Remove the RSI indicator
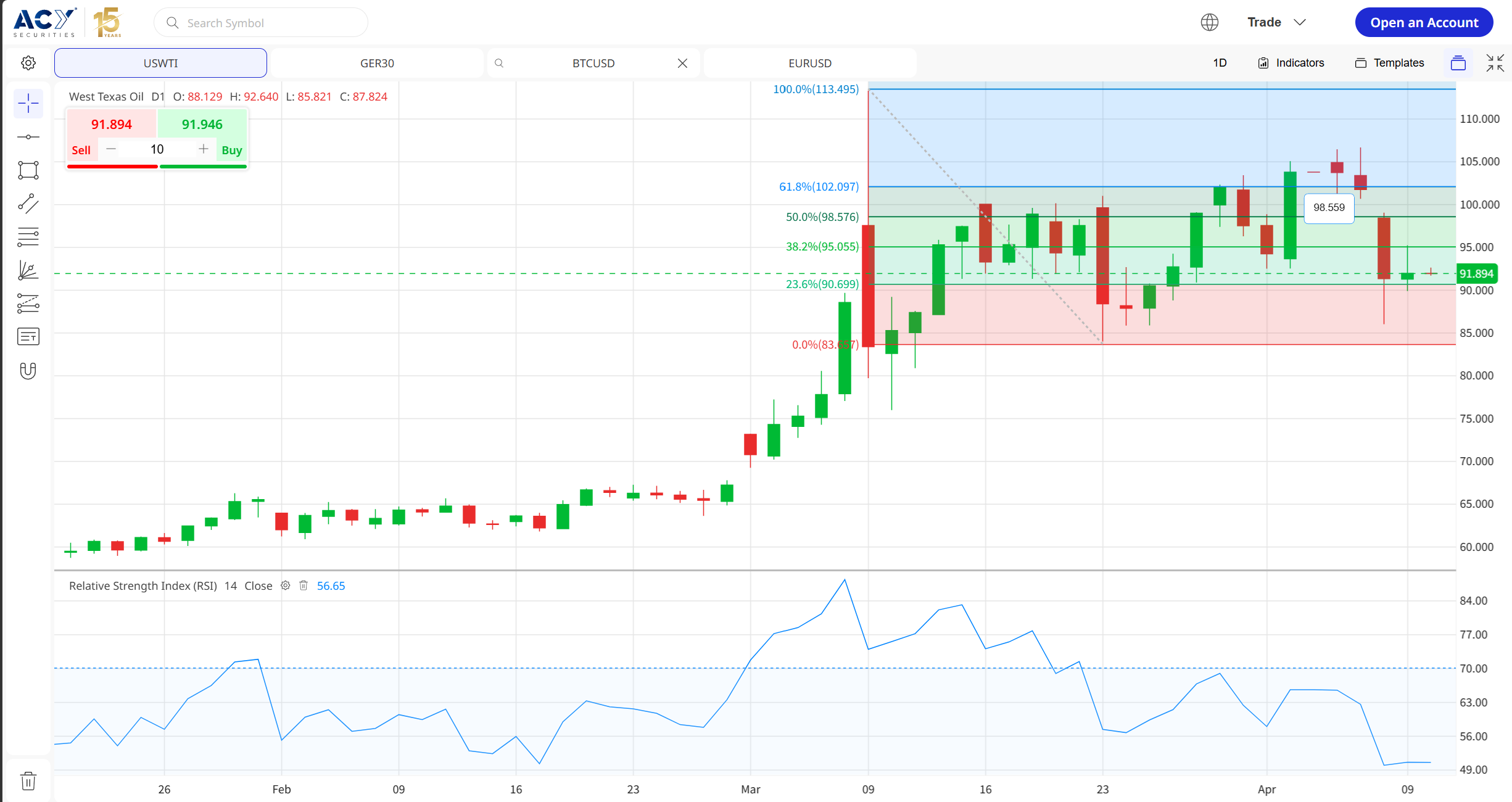Viewport: 1512px width, 802px height. pos(304,585)
